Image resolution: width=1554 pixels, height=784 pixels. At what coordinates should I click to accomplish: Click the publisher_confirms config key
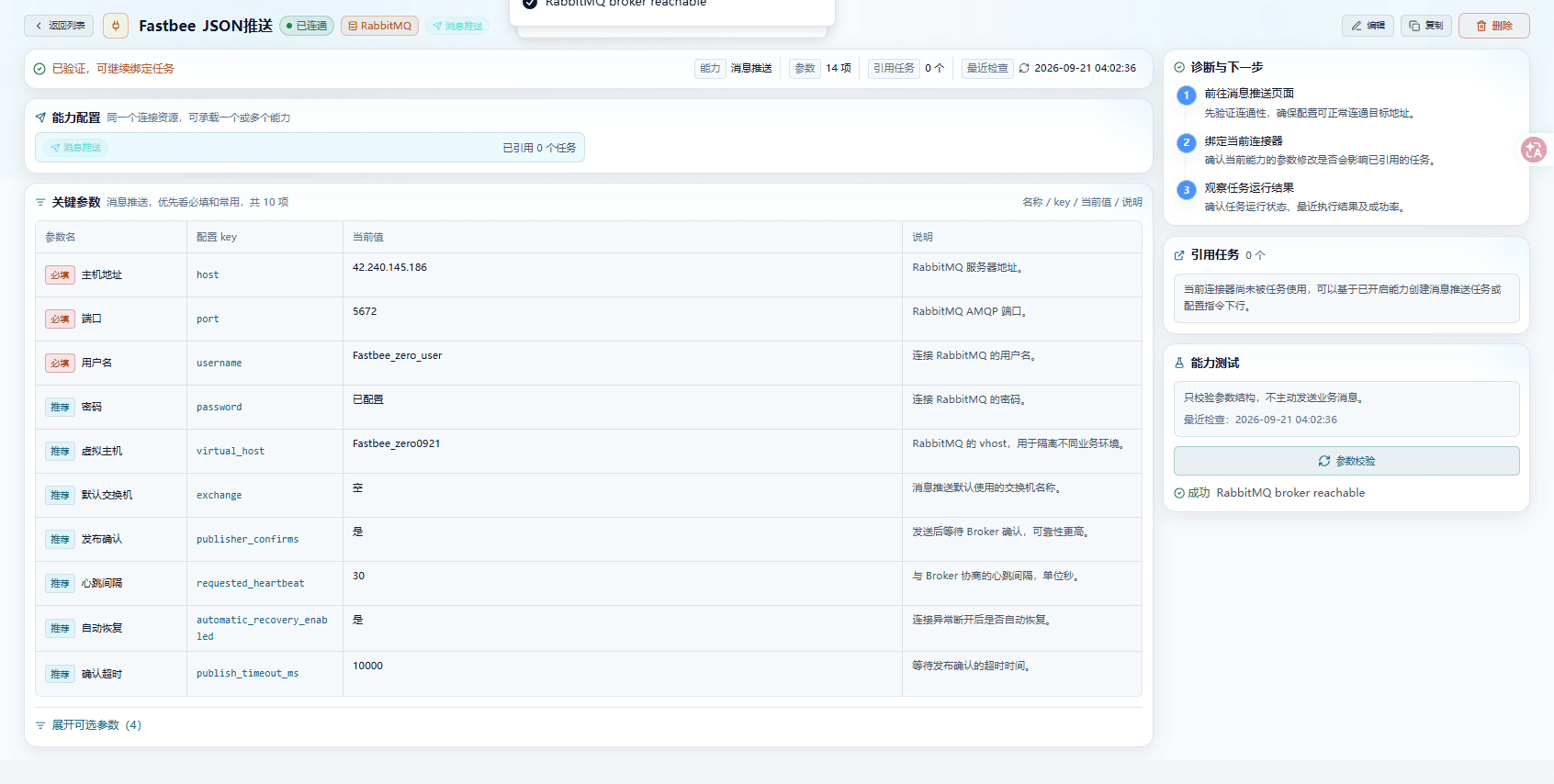247,540
